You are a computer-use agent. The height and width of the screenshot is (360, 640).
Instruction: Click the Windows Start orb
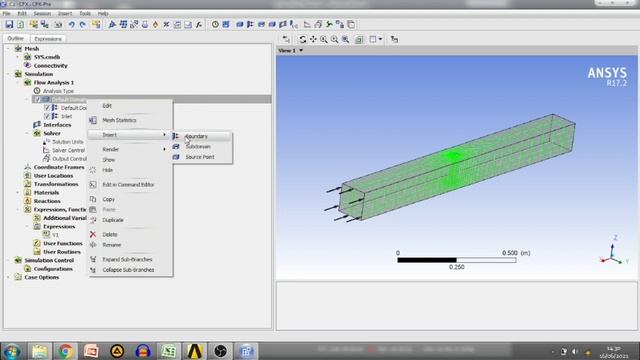click(x=12, y=351)
